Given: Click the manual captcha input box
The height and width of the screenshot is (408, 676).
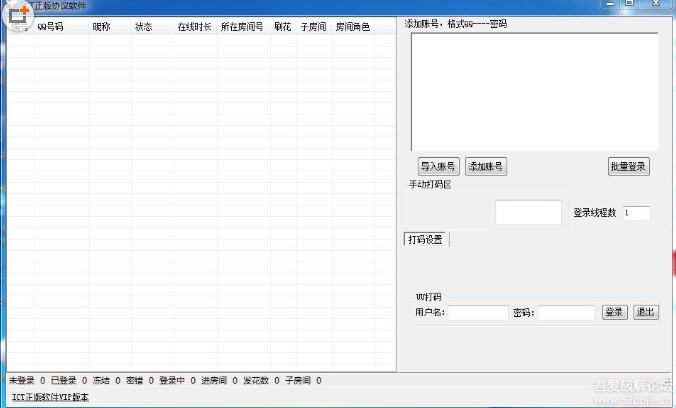Looking at the screenshot, I should click(528, 212).
